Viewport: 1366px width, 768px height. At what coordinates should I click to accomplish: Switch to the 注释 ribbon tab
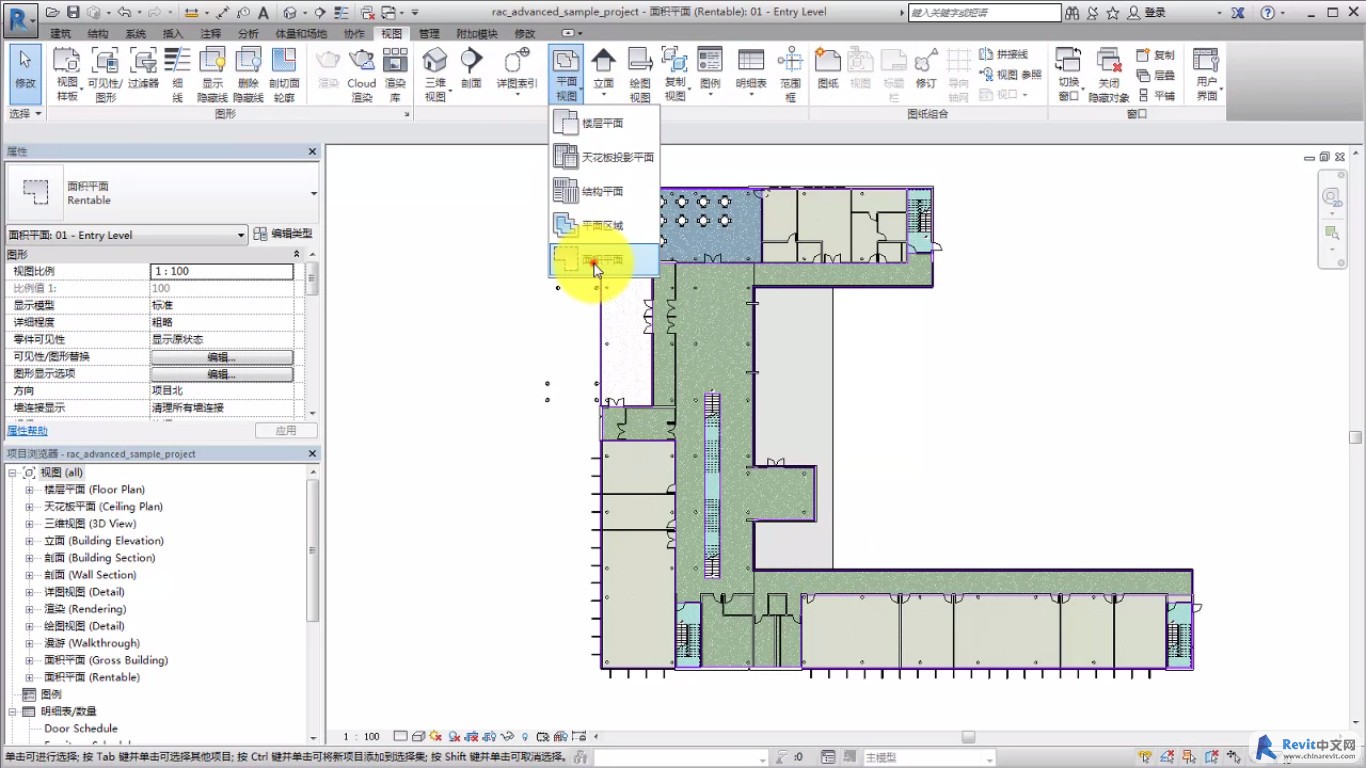point(211,33)
